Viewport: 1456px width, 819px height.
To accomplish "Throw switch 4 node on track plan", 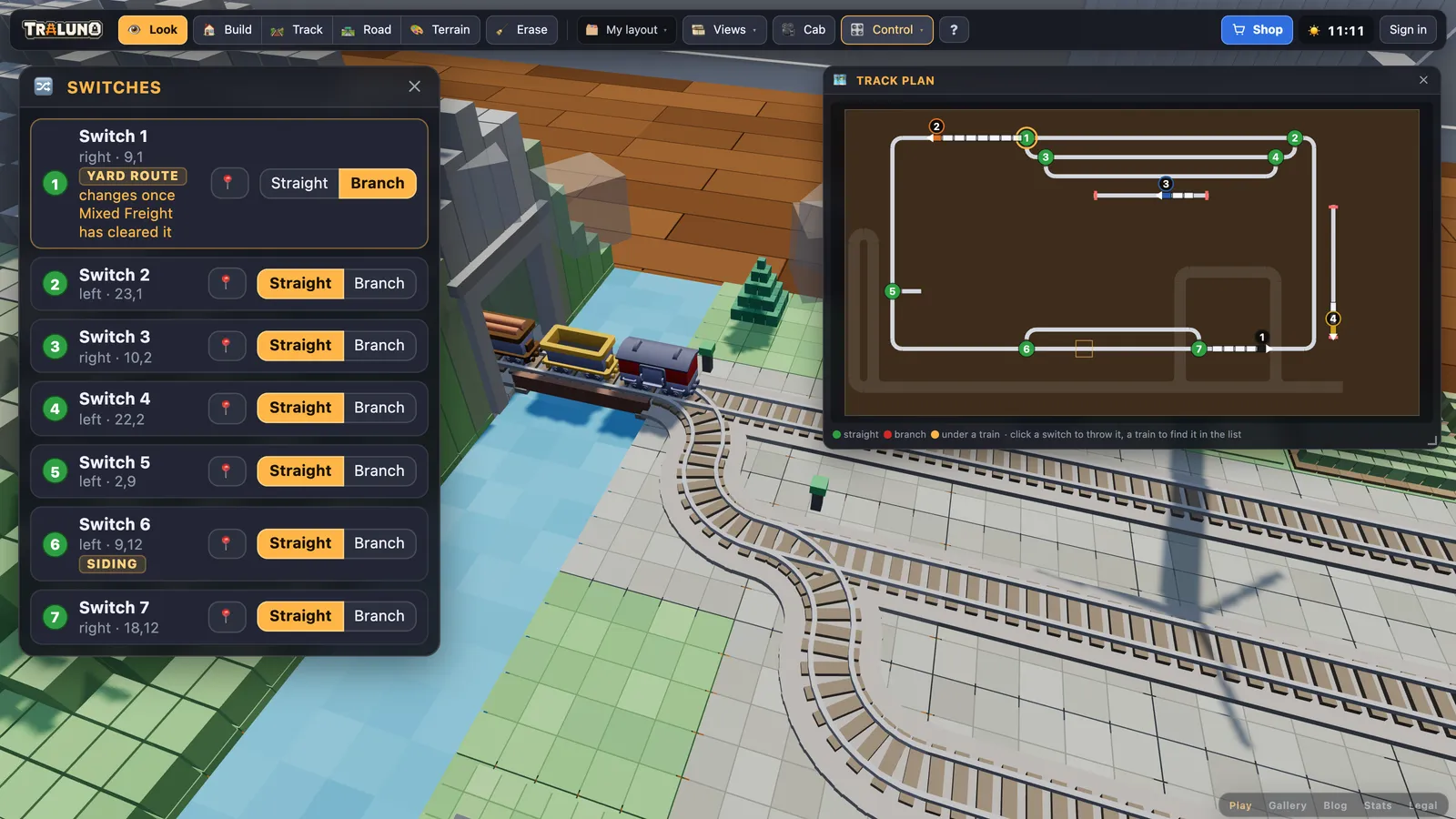I will coord(1276,157).
